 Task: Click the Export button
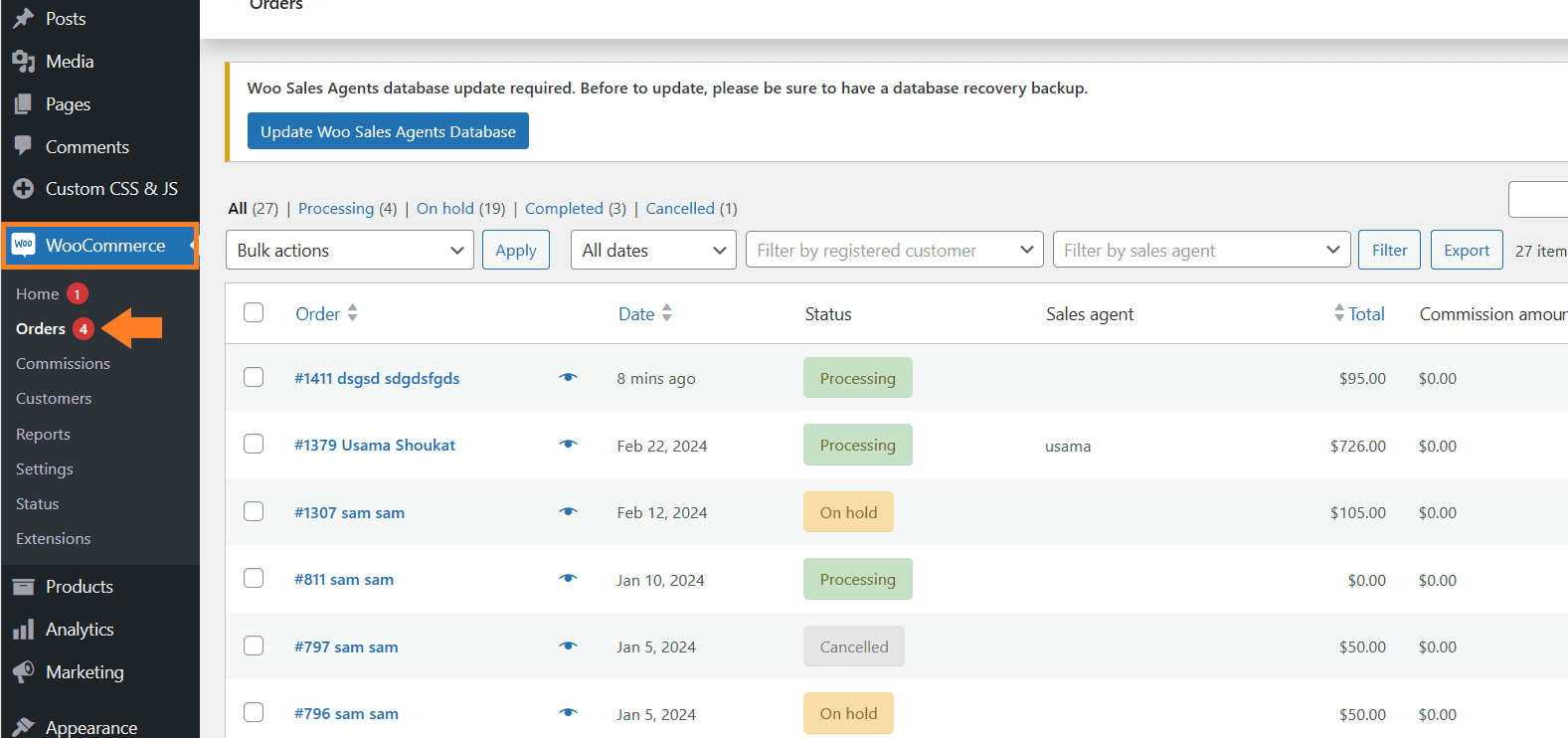(x=1467, y=250)
